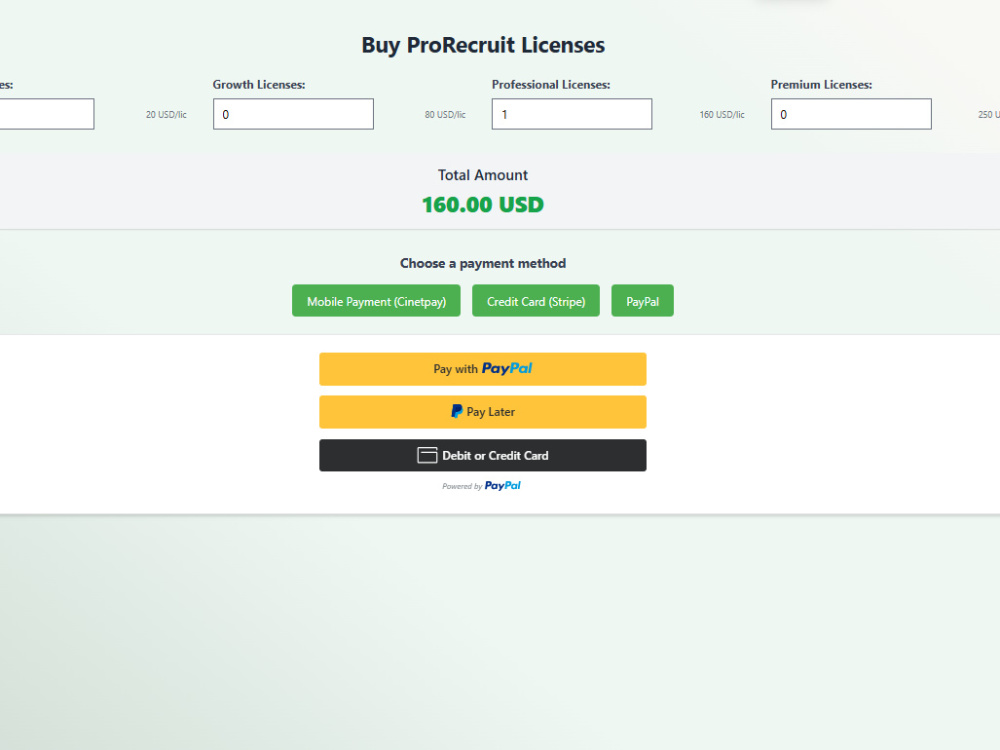Click the 160 USD/lic price text
Screen dimensions: 1000x750
point(722,115)
